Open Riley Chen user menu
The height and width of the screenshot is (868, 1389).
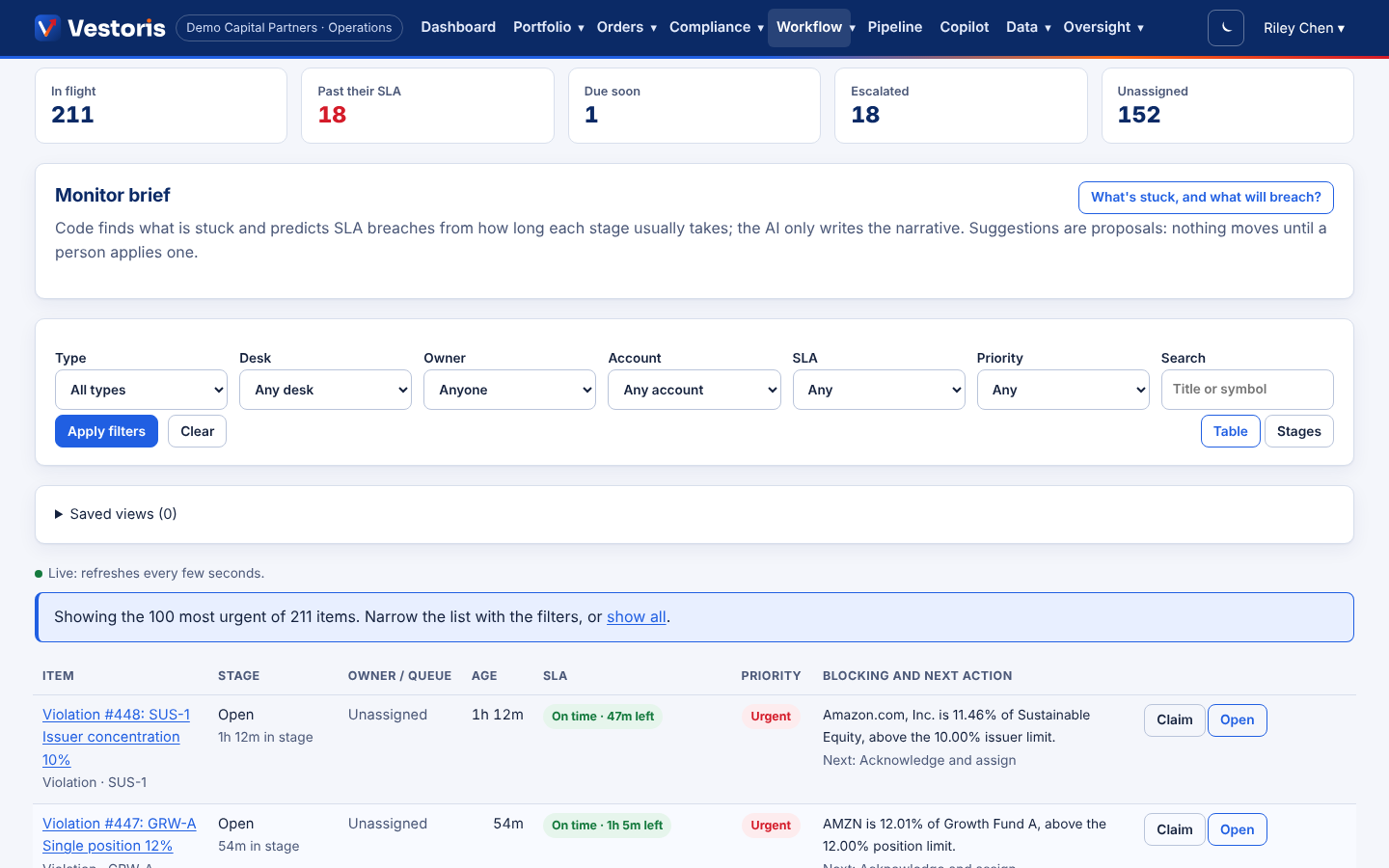(x=1304, y=28)
